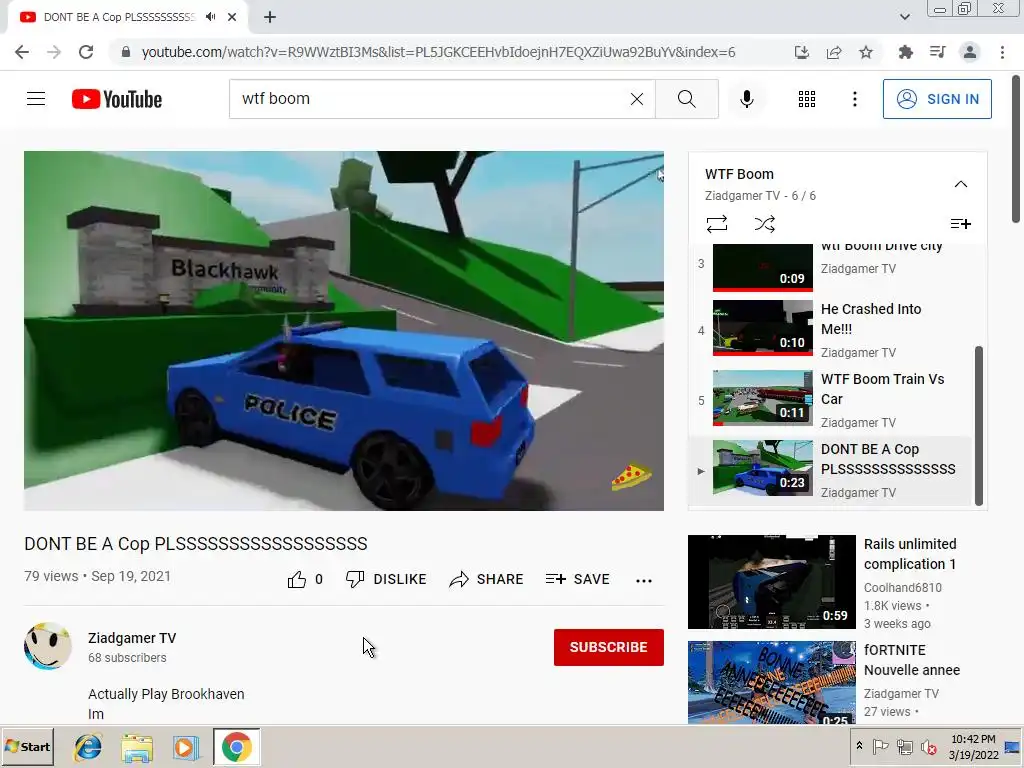Open fORTNITE Nouvelle annee title link
The width and height of the screenshot is (1024, 768).
click(x=912, y=660)
